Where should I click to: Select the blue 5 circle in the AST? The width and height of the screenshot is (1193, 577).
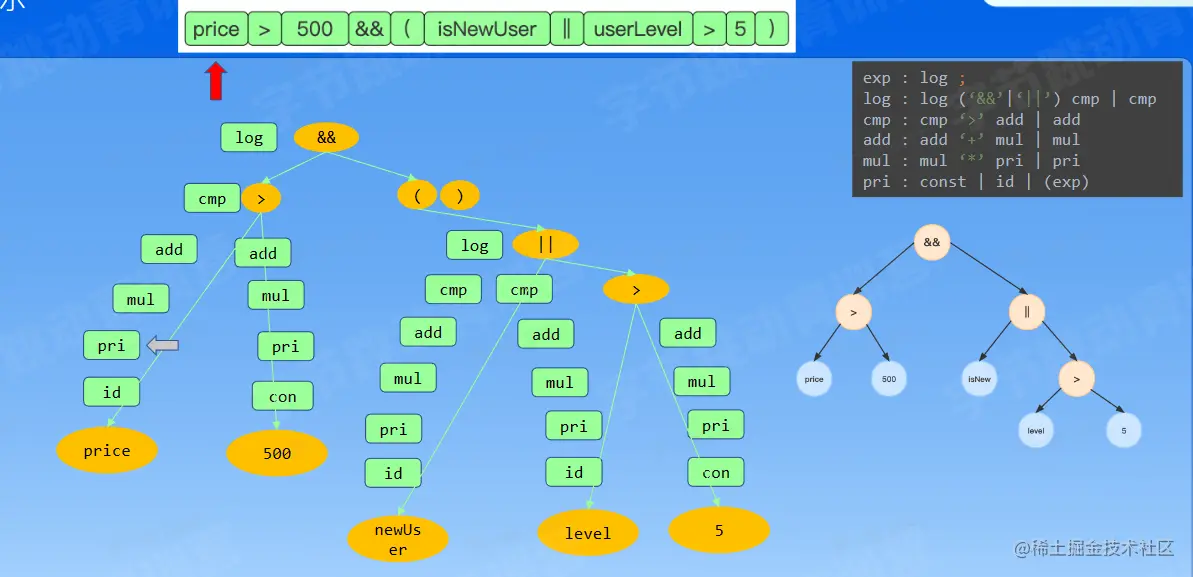click(x=1124, y=431)
